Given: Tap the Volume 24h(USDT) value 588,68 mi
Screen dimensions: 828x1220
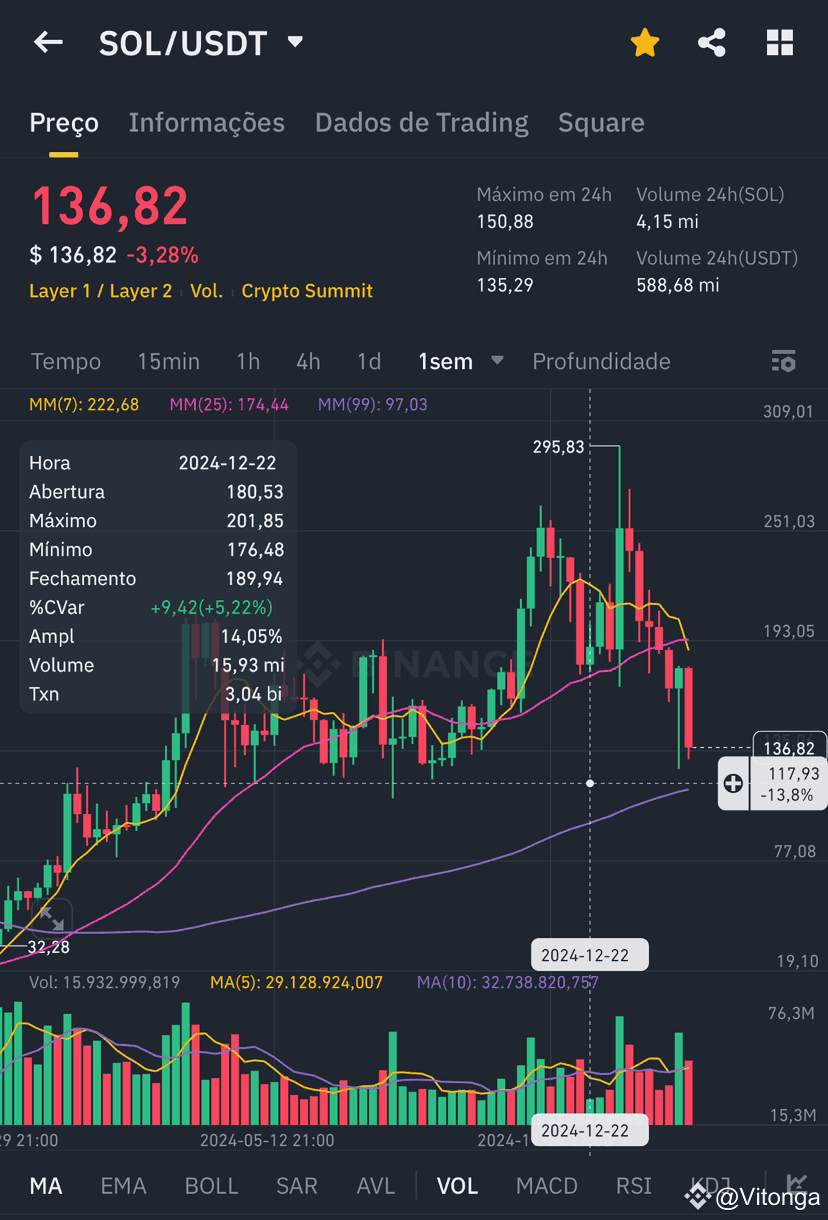Looking at the screenshot, I should pyautogui.click(x=678, y=285).
